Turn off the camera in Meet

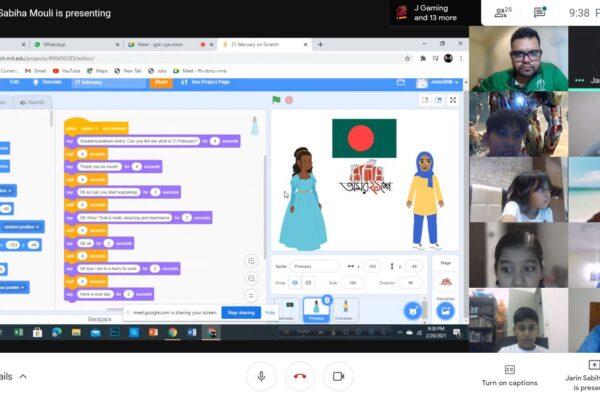pos(337,376)
